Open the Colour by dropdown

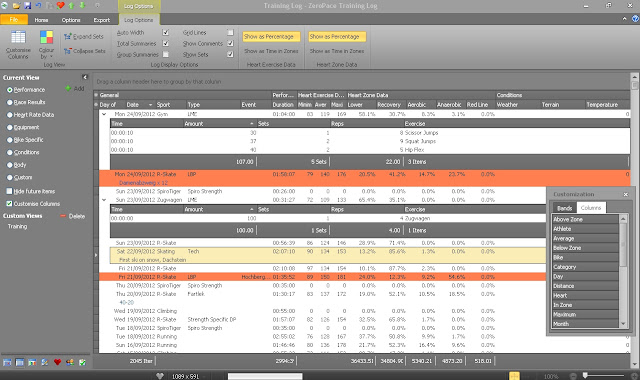tap(46, 44)
